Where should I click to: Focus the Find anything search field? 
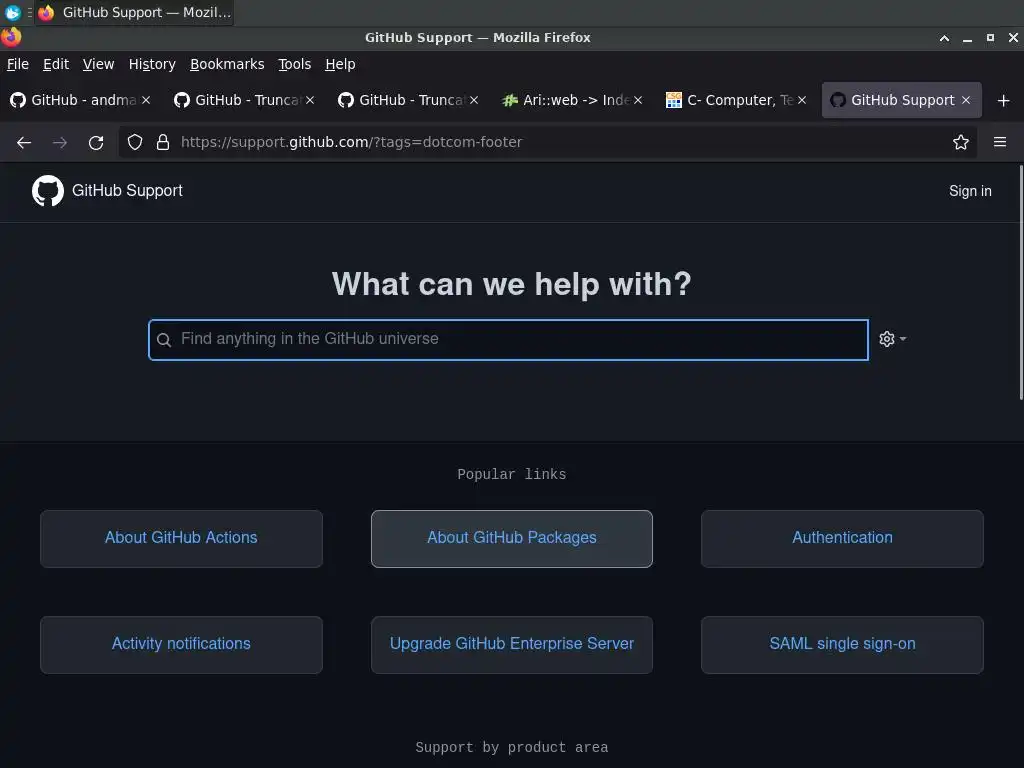pos(508,340)
